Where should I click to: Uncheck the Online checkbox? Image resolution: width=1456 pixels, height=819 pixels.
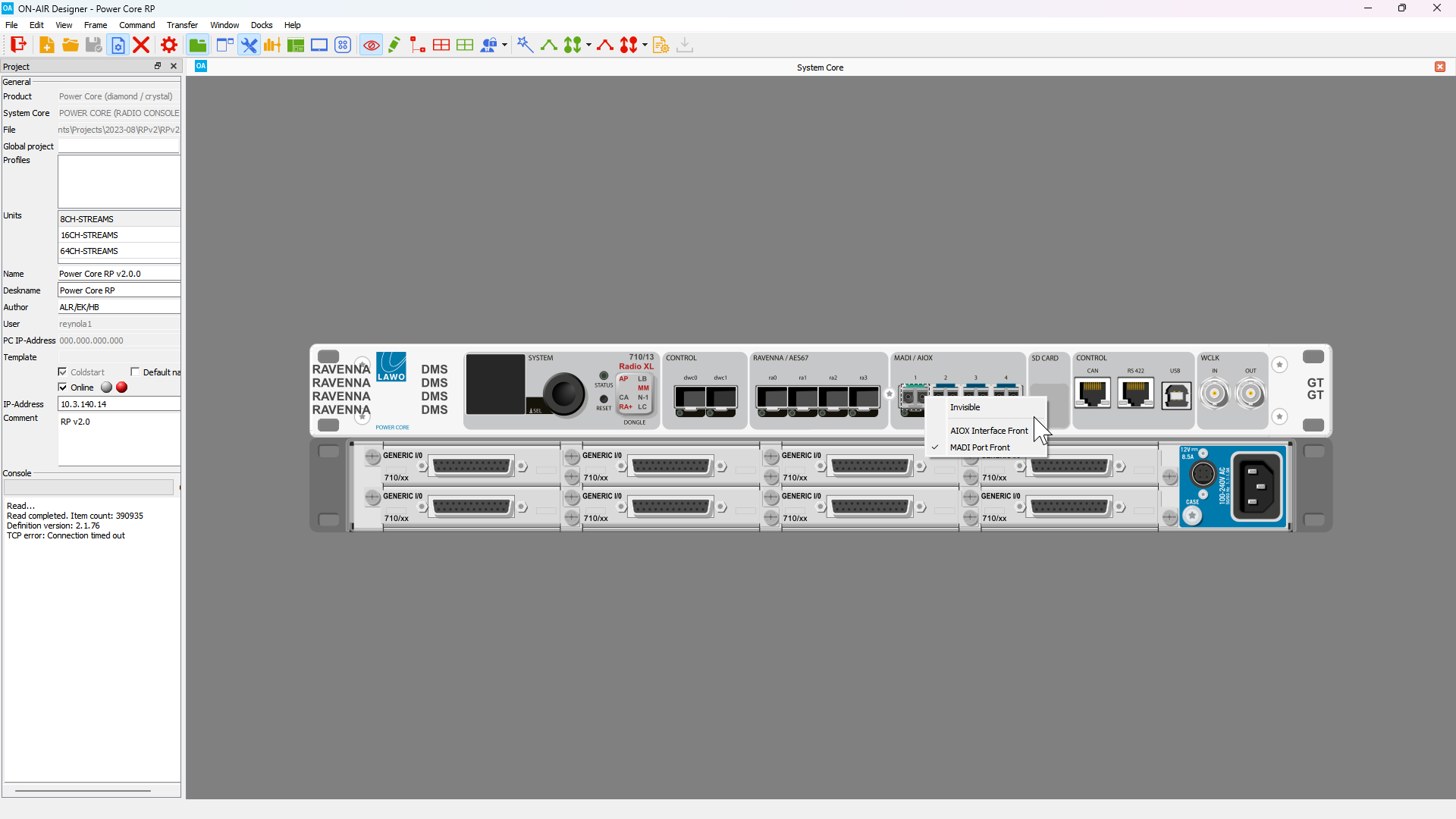pyautogui.click(x=63, y=388)
